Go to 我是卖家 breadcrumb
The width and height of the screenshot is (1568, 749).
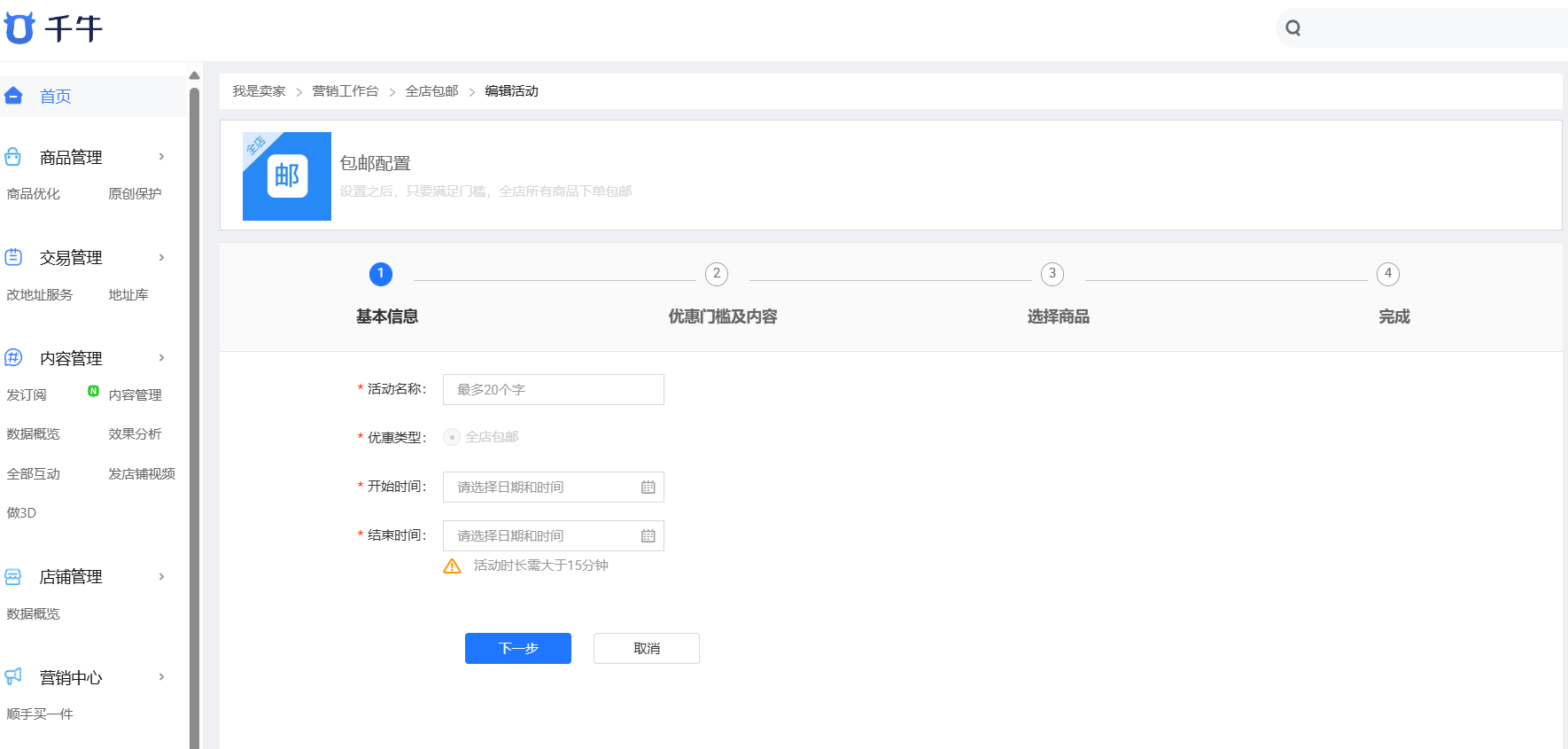(x=259, y=91)
